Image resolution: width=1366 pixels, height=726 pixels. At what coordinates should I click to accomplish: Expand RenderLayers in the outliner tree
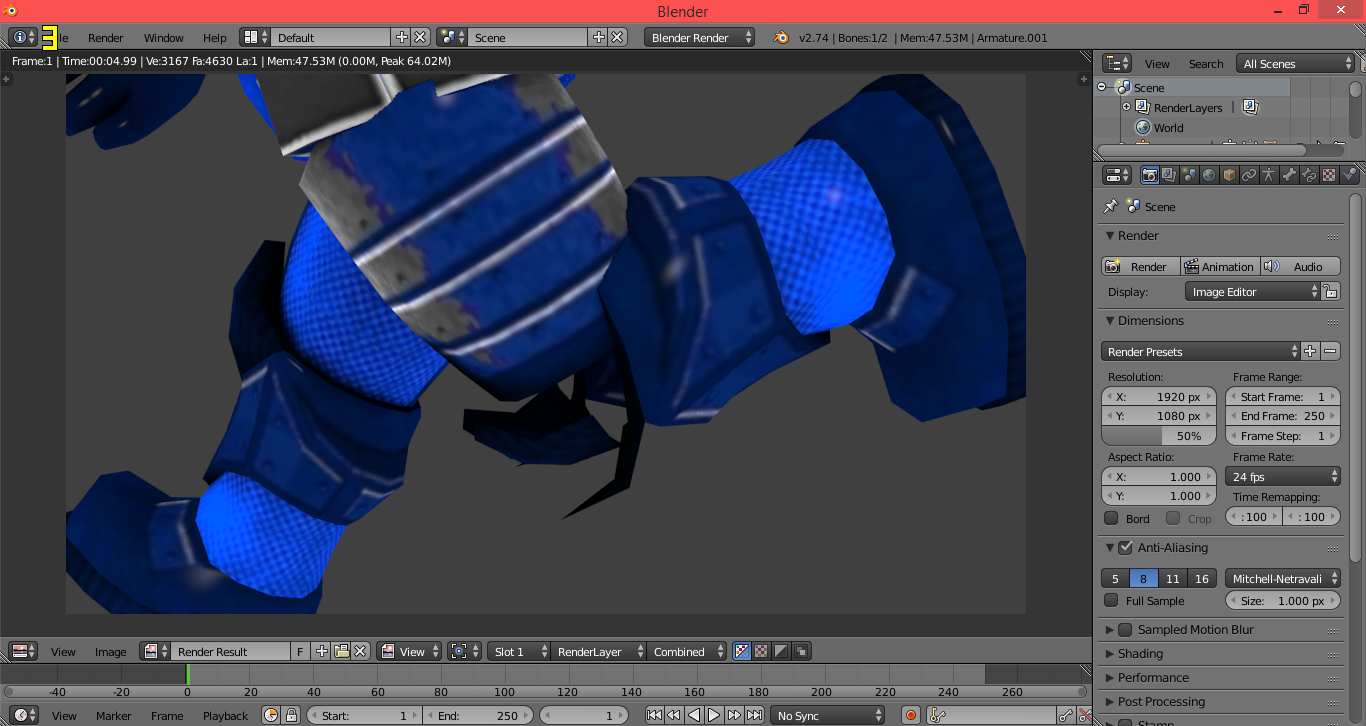1126,107
